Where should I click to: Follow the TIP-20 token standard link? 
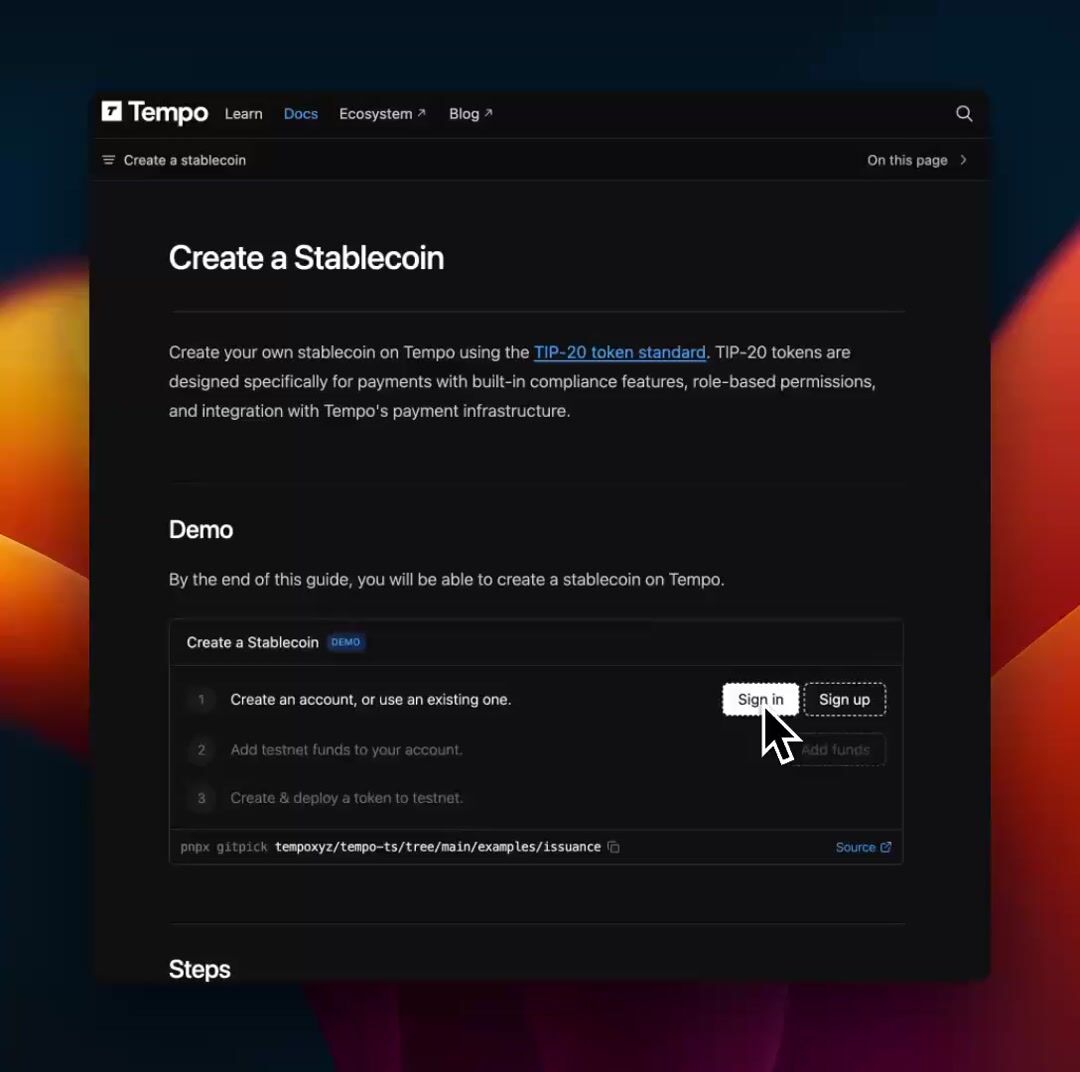click(x=619, y=352)
